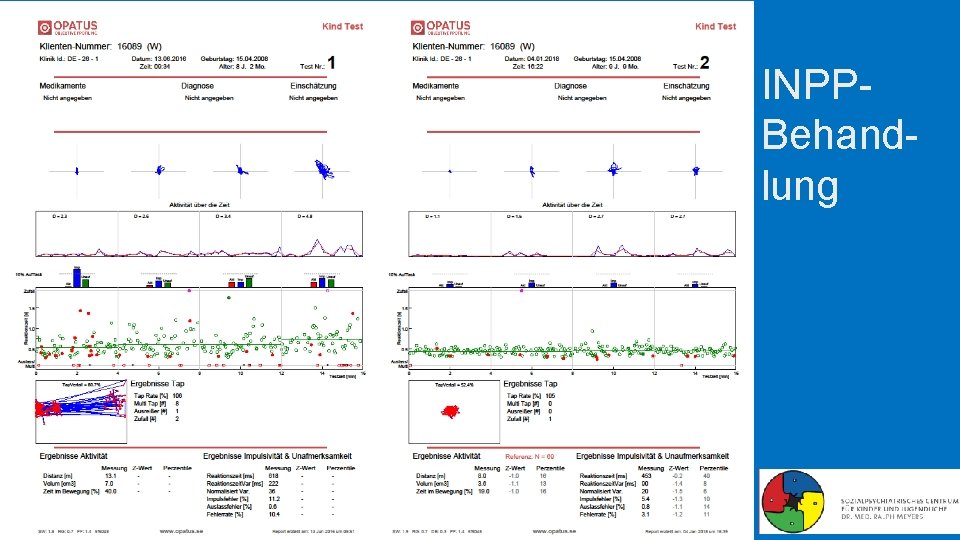Image resolution: width=960 pixels, height=540 pixels.
Task: Click the activity-over-time chart in Test 2
Action: pyautogui.click(x=572, y=234)
